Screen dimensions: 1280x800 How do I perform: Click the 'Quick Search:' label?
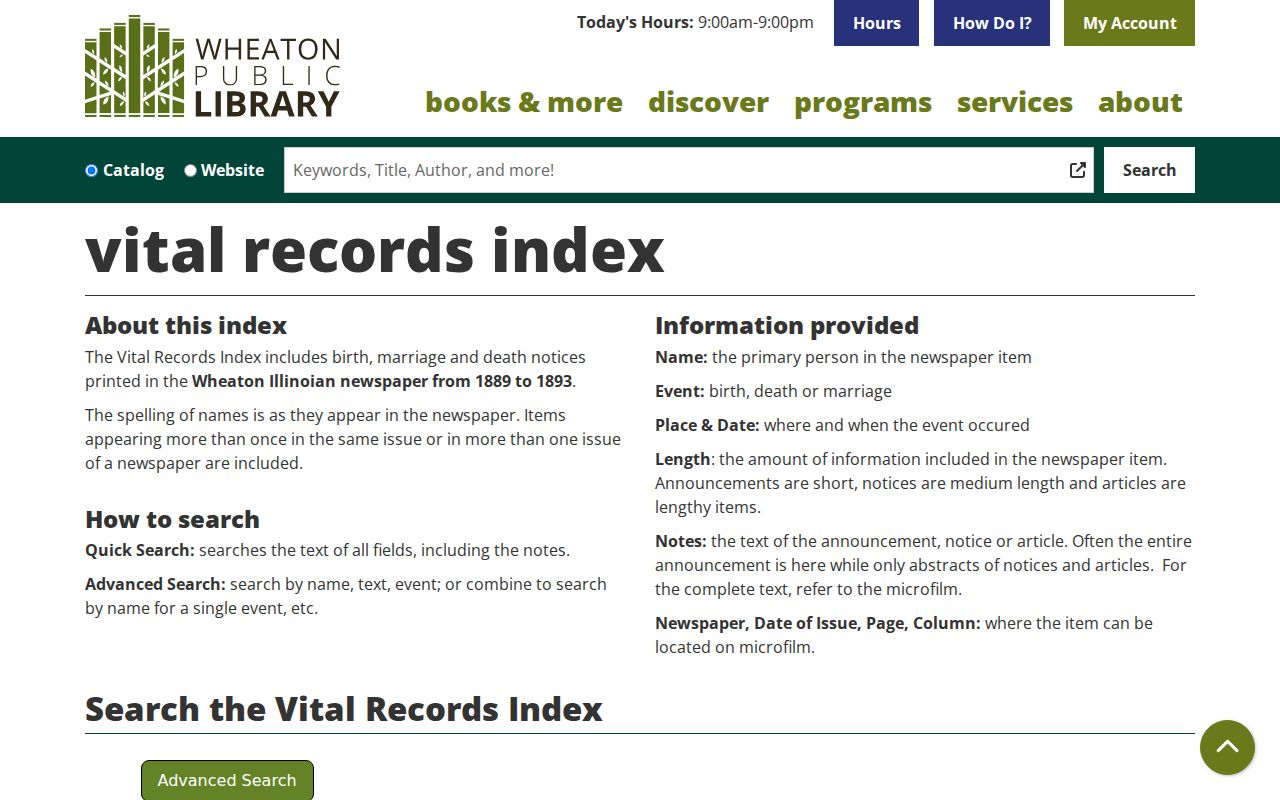pyautogui.click(x=140, y=550)
